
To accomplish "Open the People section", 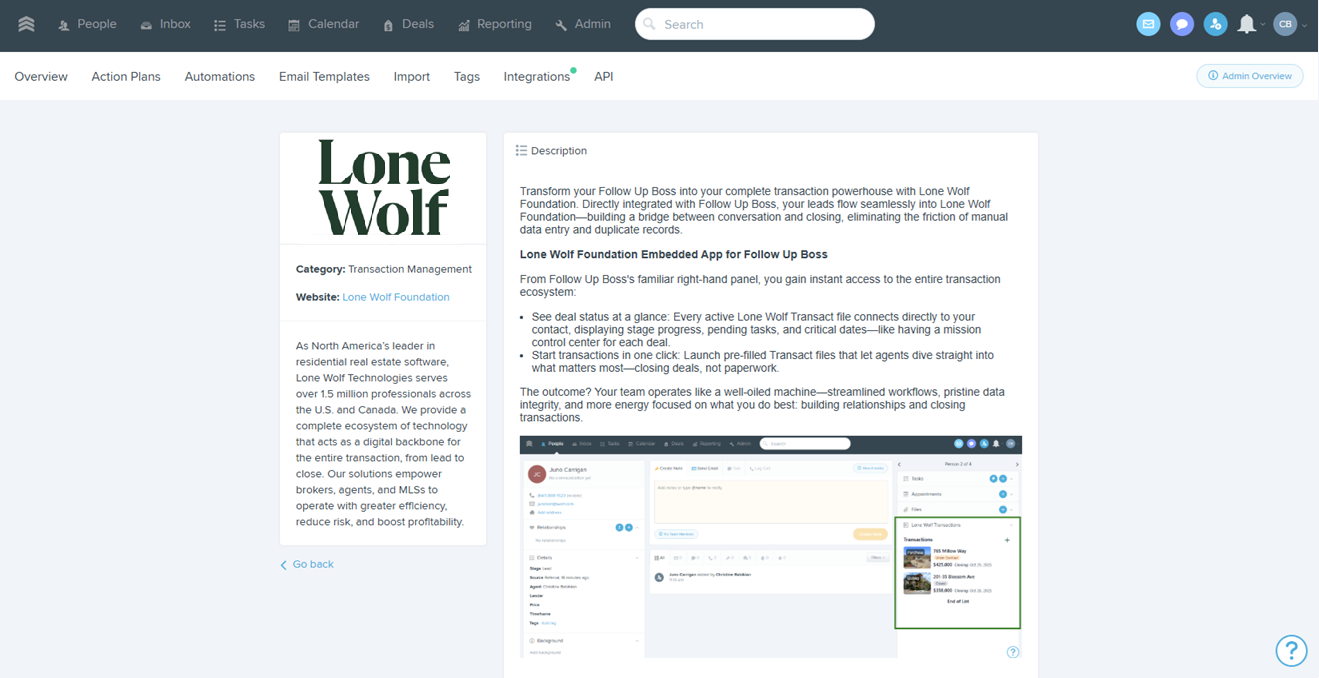I will click(87, 24).
